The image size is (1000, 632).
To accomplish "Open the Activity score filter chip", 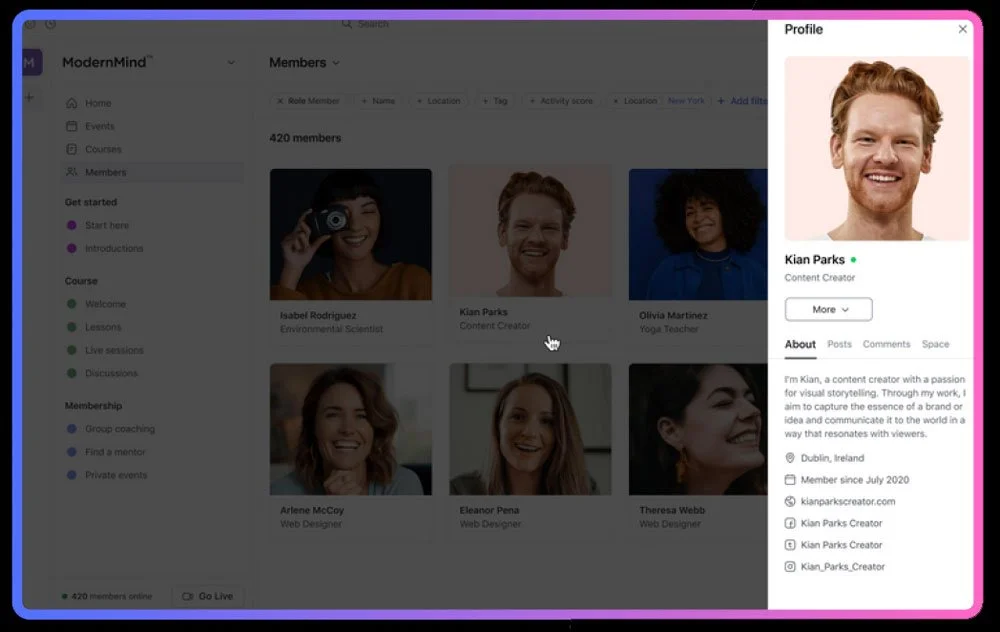I will pos(561,101).
